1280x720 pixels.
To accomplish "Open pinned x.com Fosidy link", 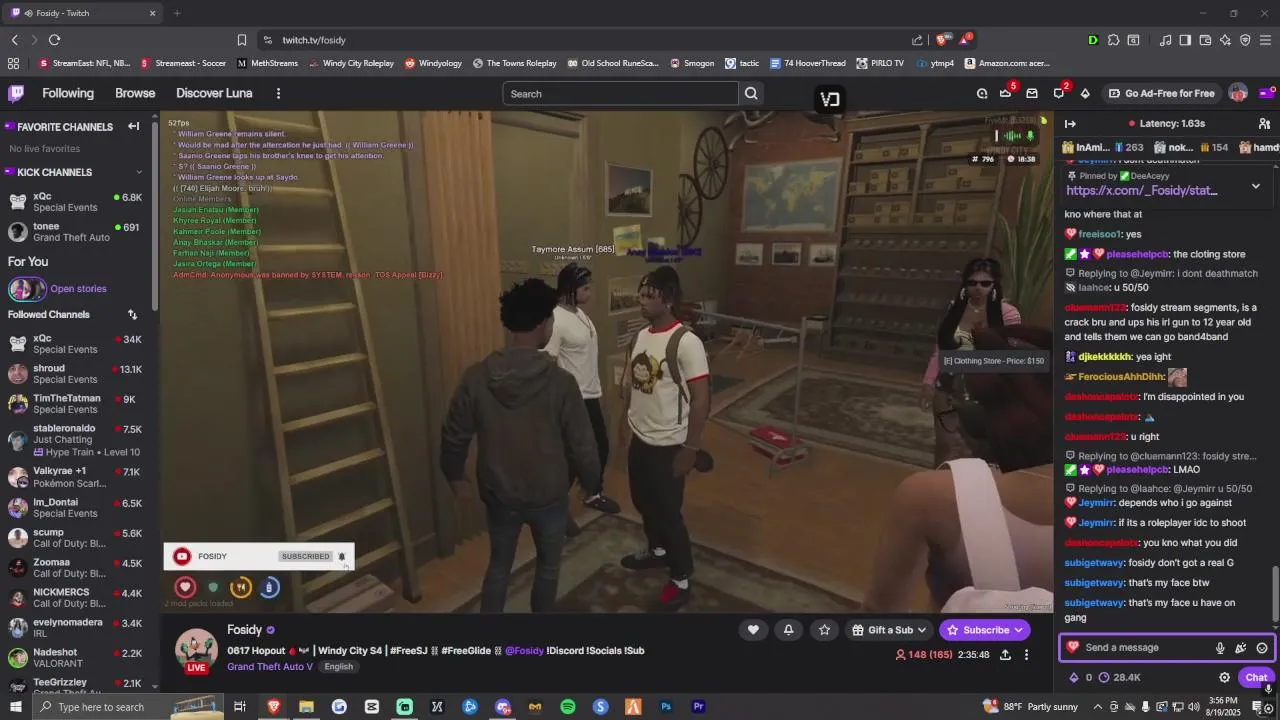I will pyautogui.click(x=1141, y=190).
